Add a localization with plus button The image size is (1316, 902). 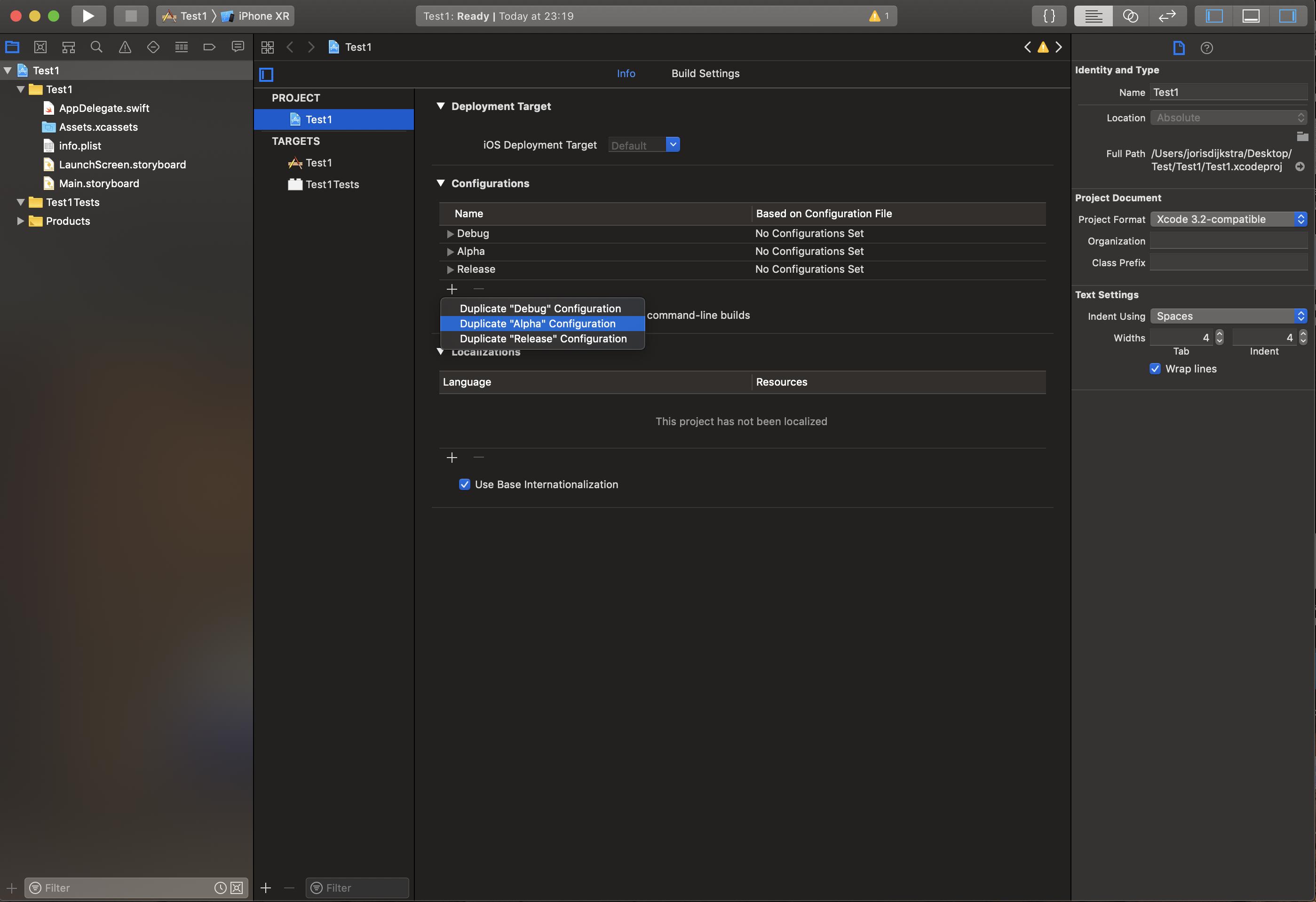[452, 458]
